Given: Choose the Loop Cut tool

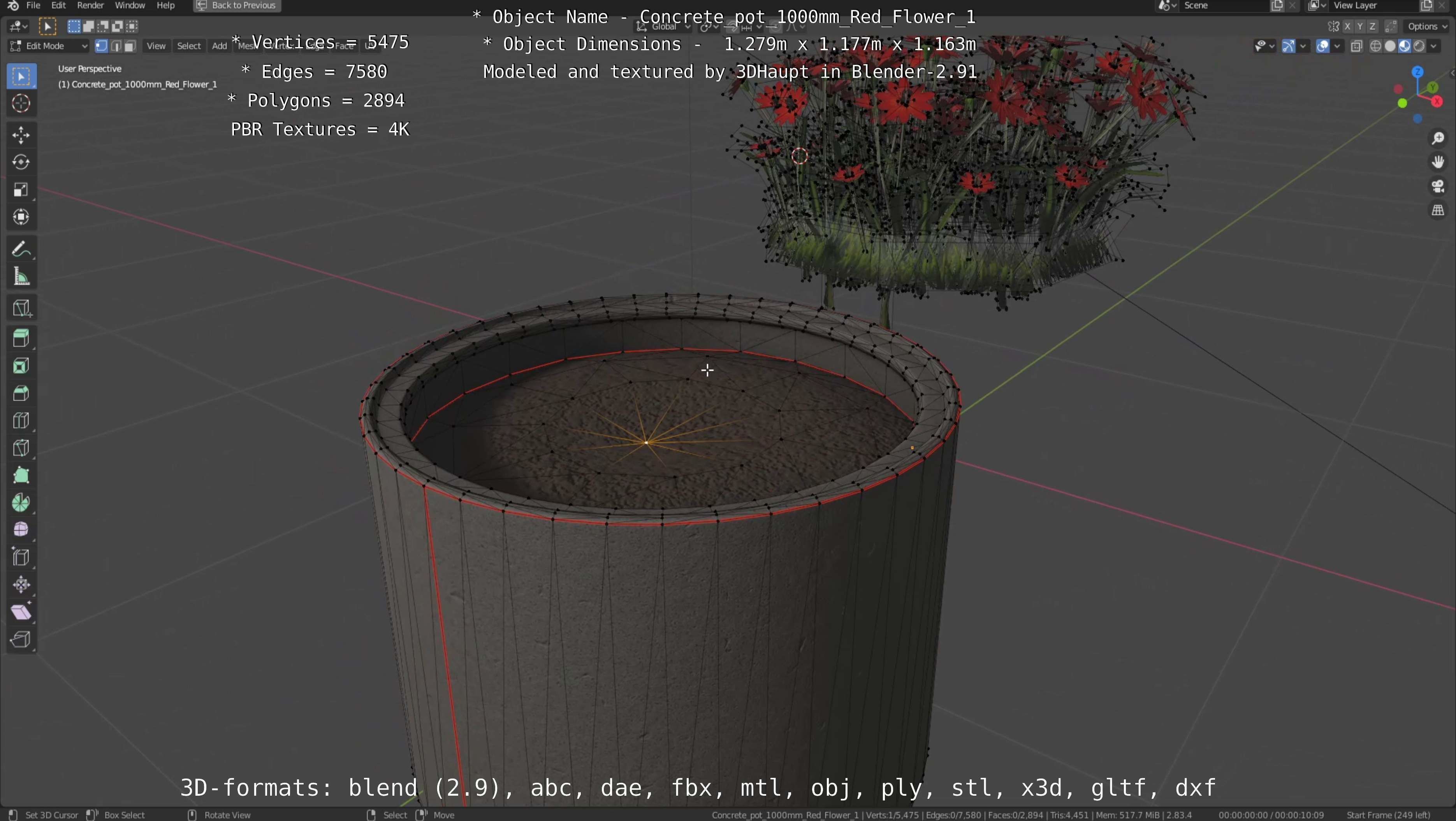Looking at the screenshot, I should click(21, 420).
